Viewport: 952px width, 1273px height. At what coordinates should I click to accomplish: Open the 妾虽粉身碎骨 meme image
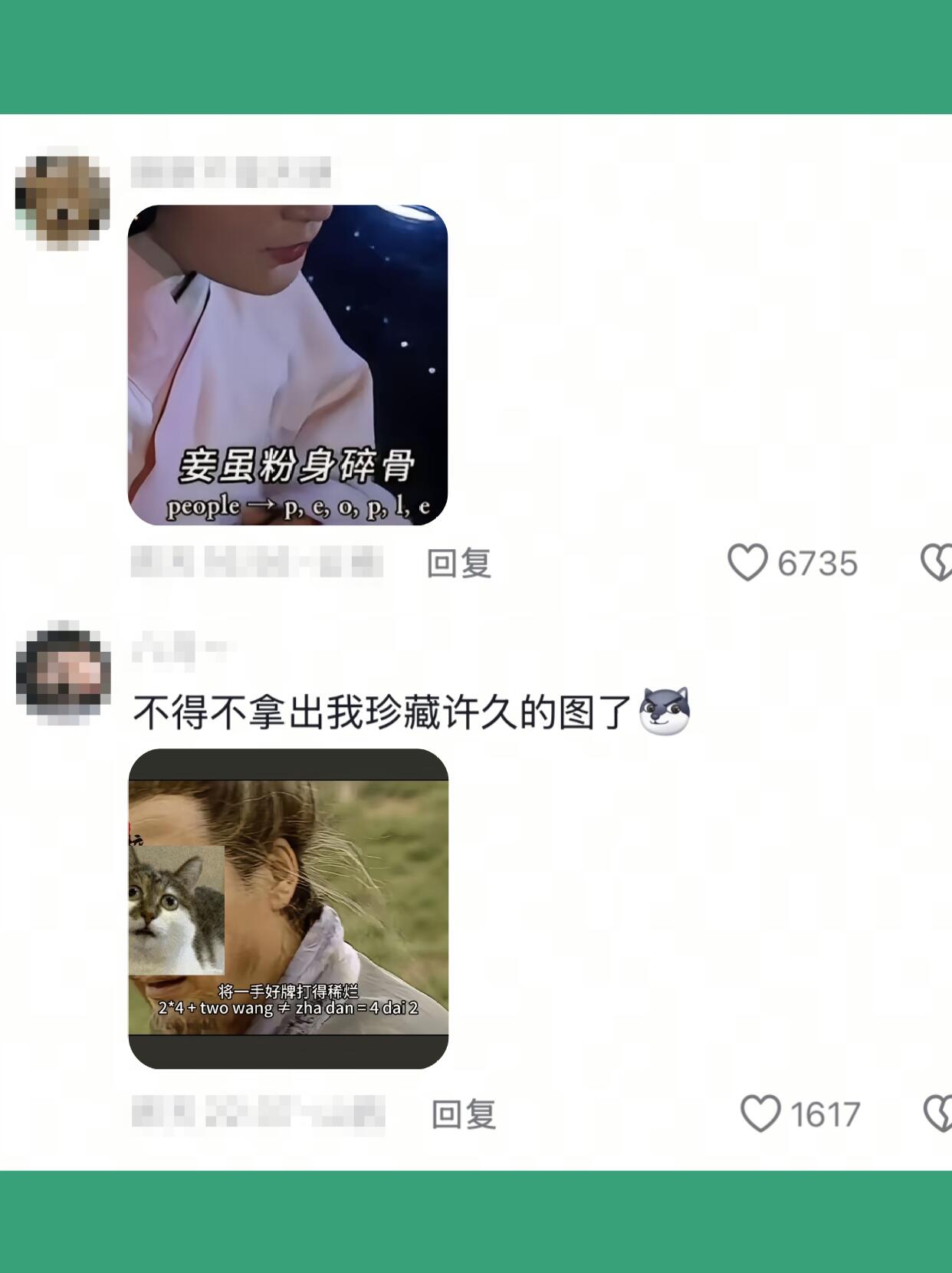287,365
